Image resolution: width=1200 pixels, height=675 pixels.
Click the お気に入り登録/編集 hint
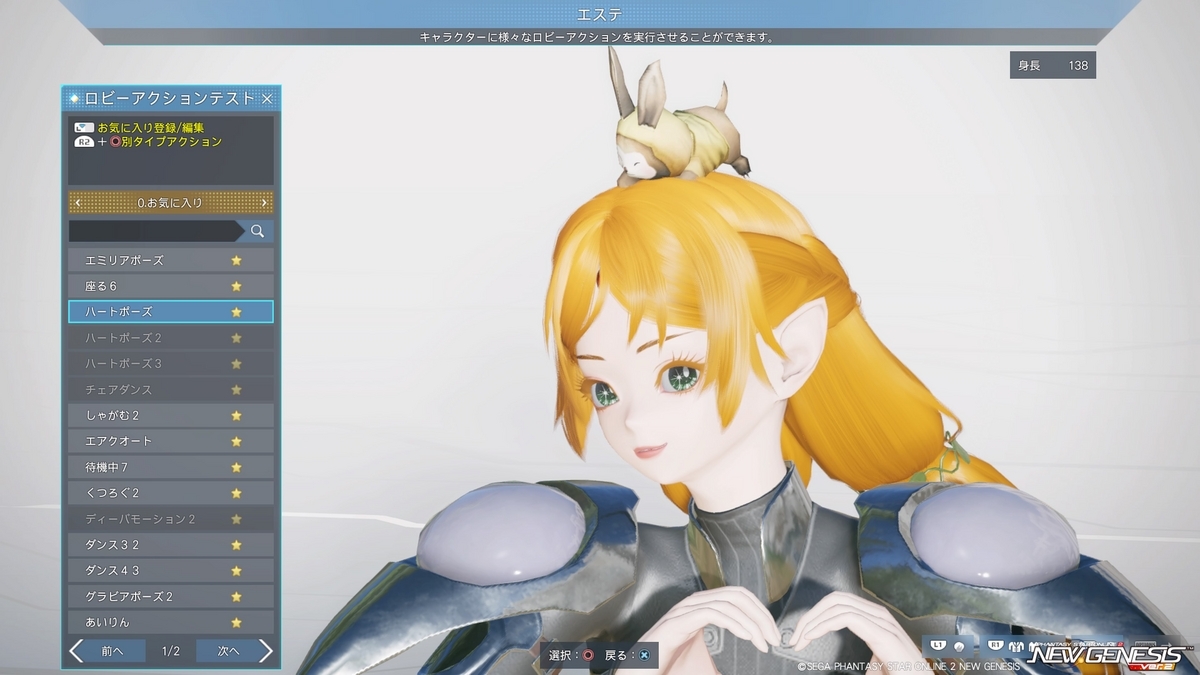point(151,128)
